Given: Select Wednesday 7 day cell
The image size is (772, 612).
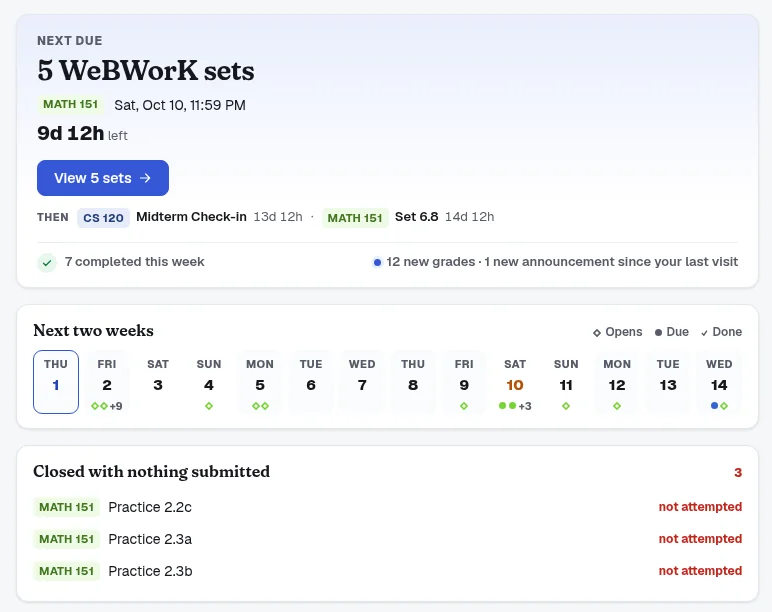Looking at the screenshot, I should pos(362,382).
